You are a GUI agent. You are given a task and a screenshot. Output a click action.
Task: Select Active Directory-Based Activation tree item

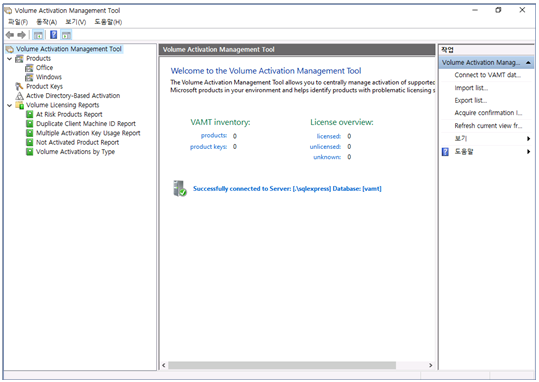click(73, 96)
